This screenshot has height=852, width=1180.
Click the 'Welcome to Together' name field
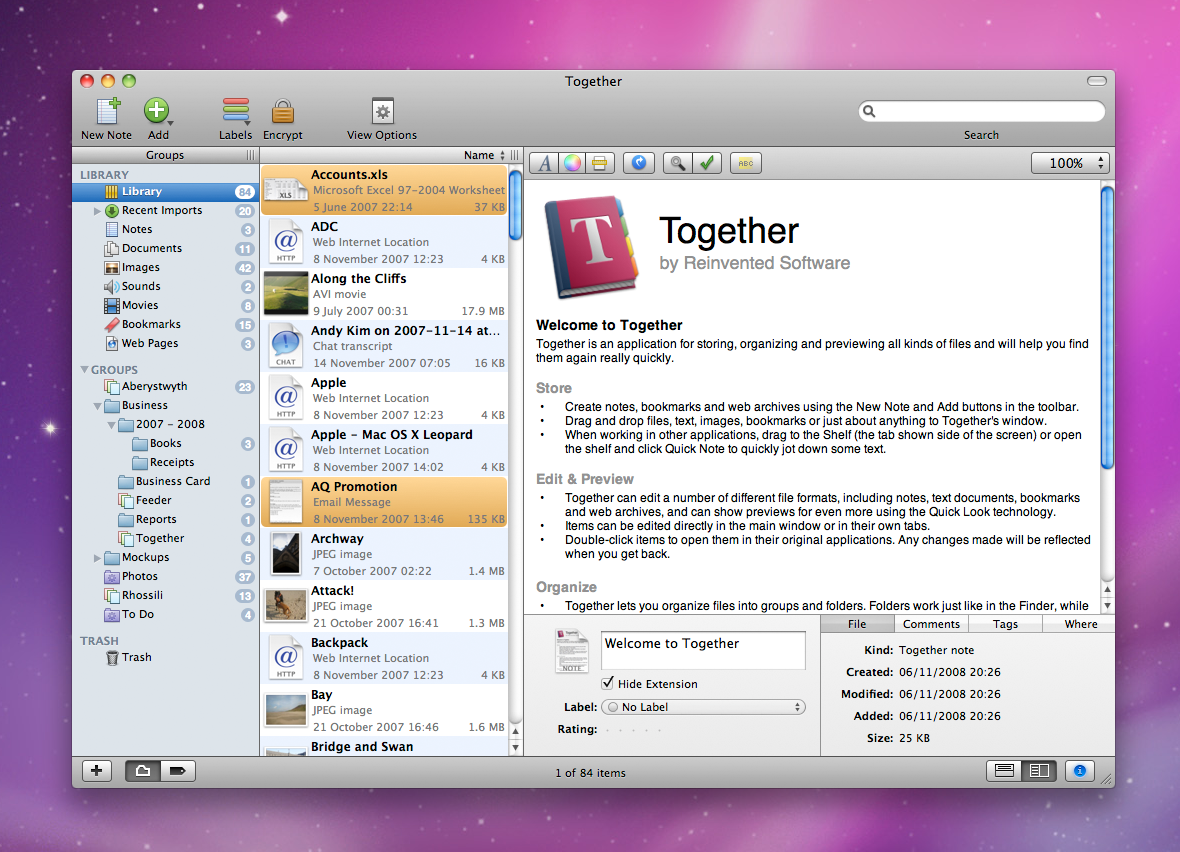(703, 650)
